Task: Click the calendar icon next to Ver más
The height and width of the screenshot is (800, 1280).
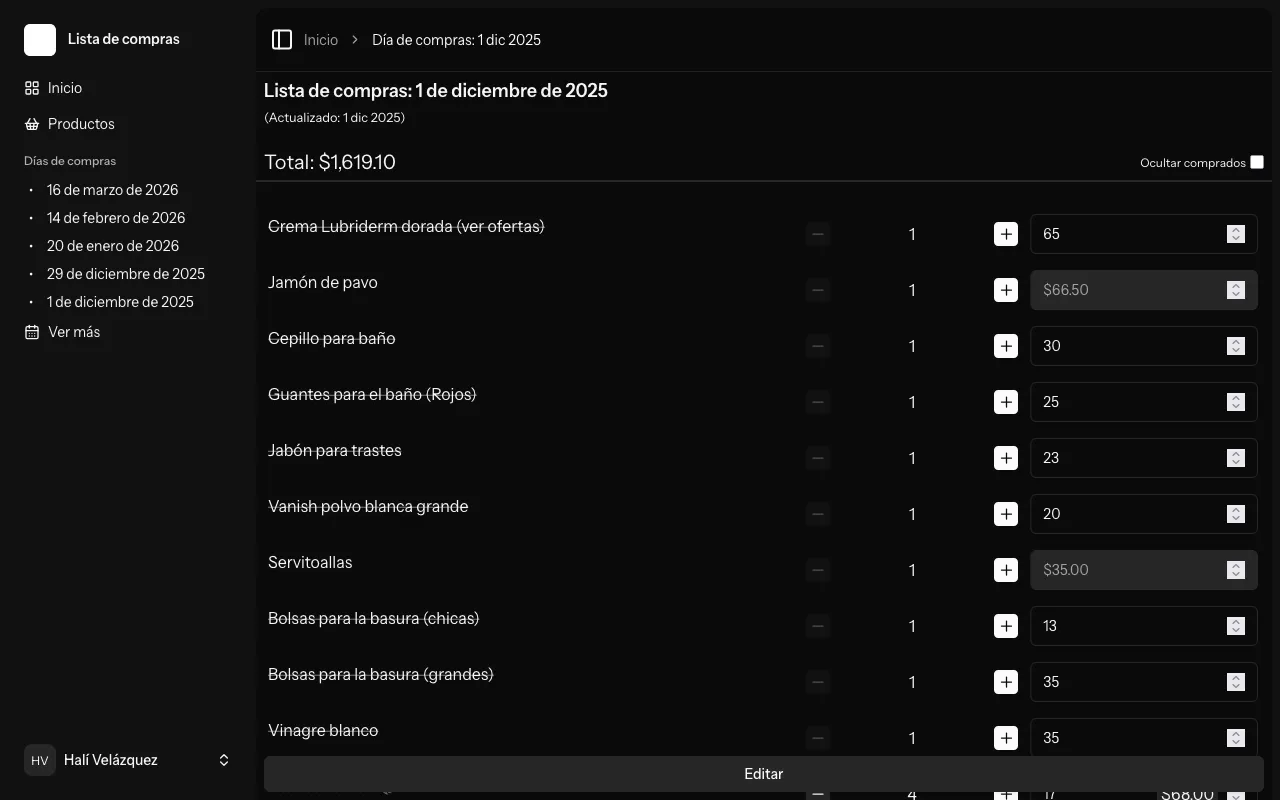Action: click(x=30, y=331)
